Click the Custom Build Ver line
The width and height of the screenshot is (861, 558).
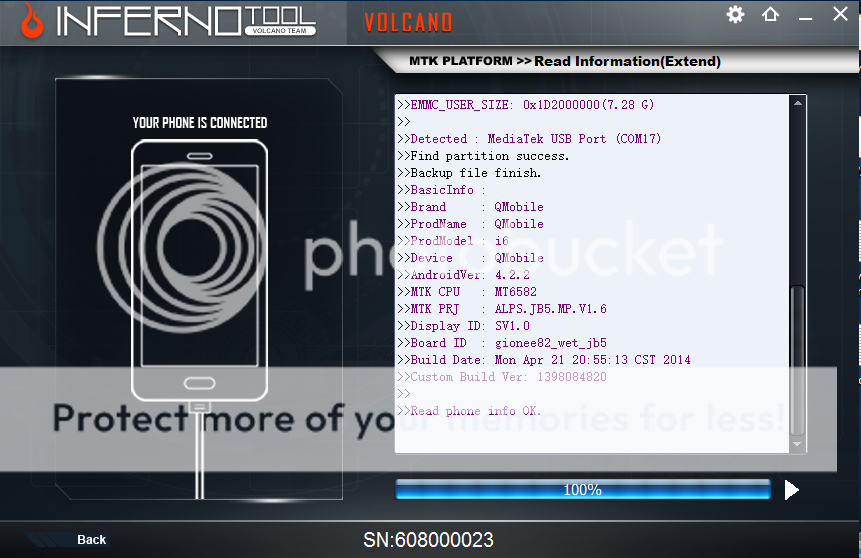coord(502,377)
